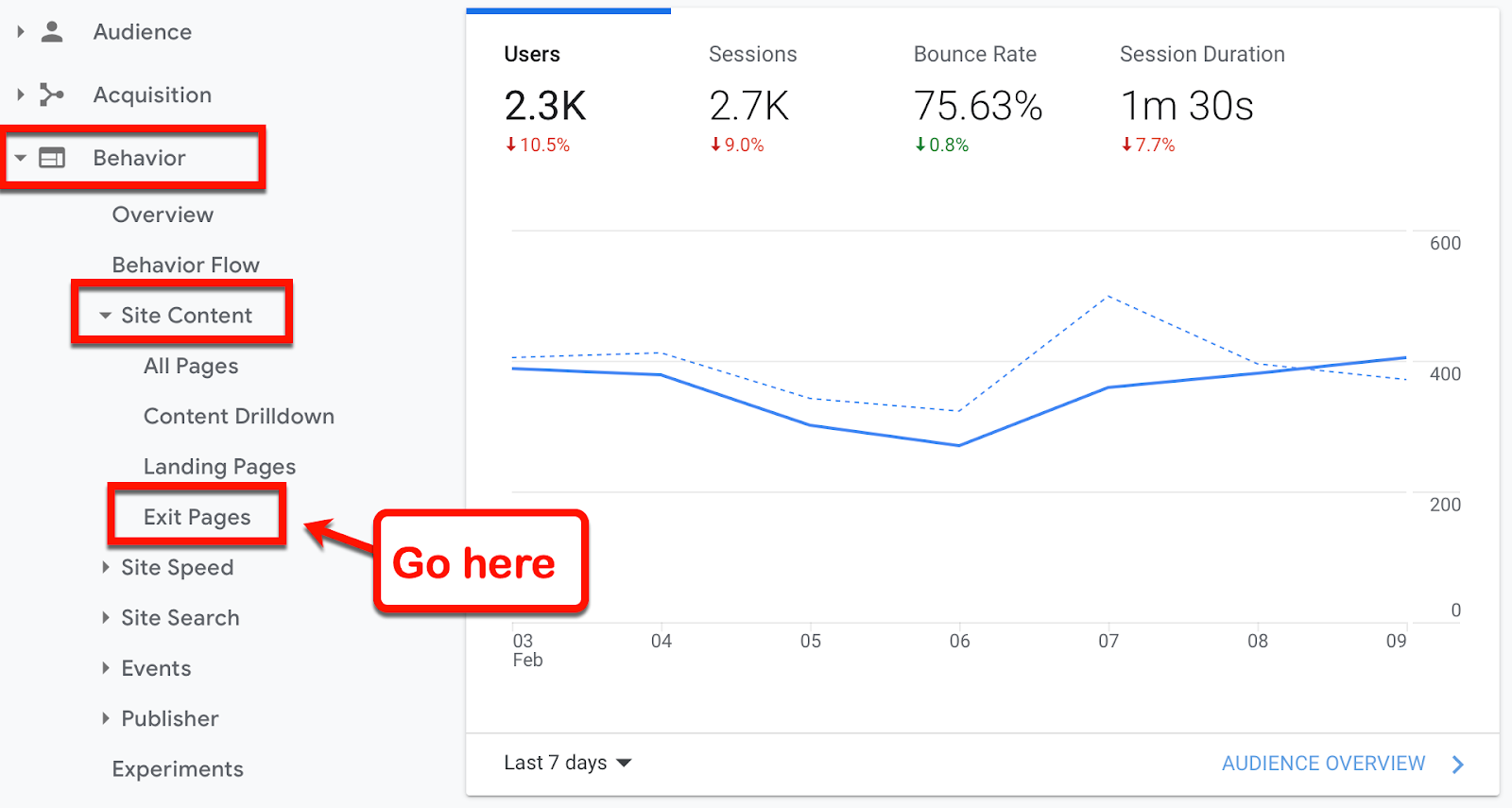1512x808 pixels.
Task: Click the 03 Feb axis label
Action: [527, 650]
